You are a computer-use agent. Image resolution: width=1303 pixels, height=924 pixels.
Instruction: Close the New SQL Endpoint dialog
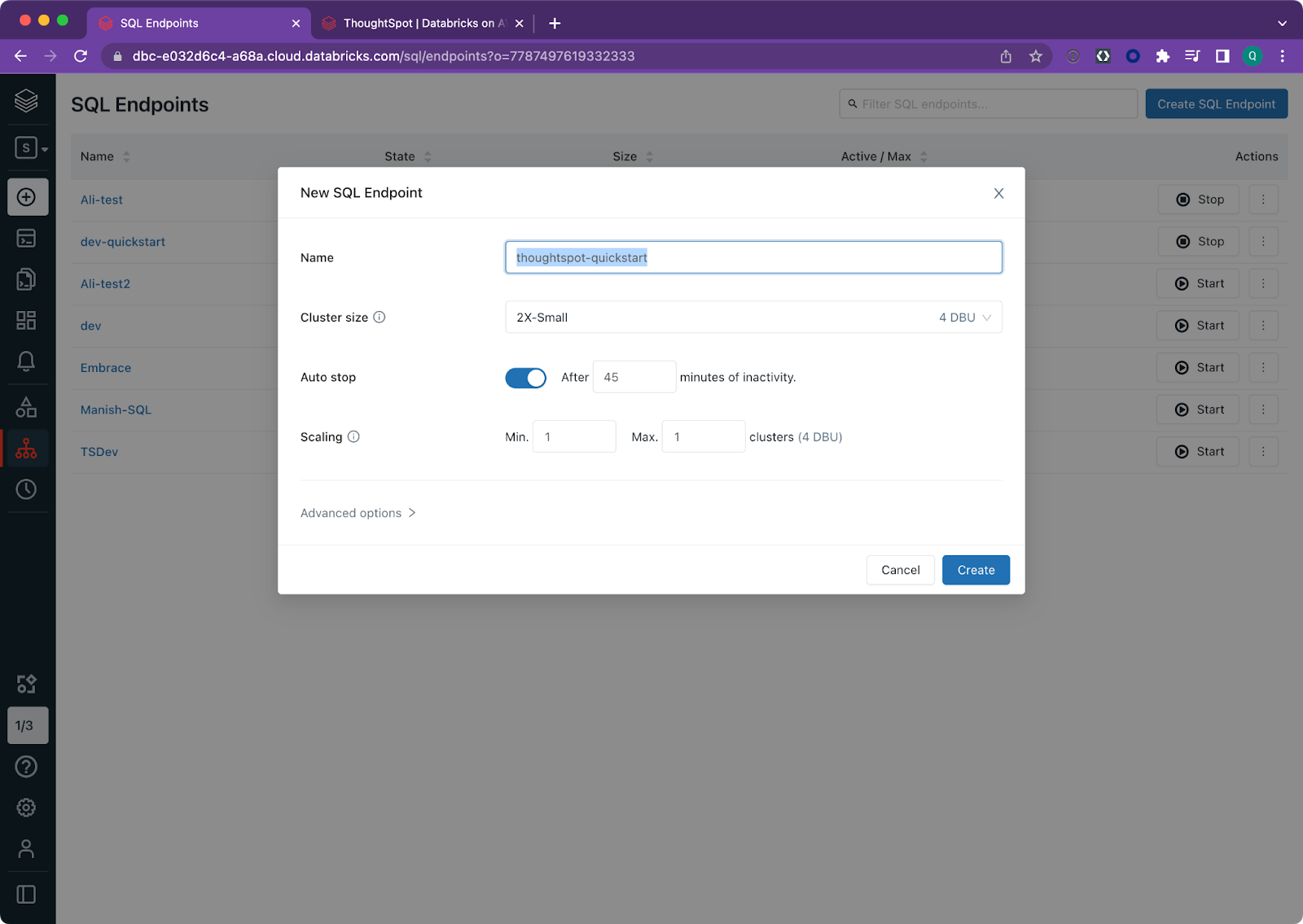pyautogui.click(x=998, y=193)
